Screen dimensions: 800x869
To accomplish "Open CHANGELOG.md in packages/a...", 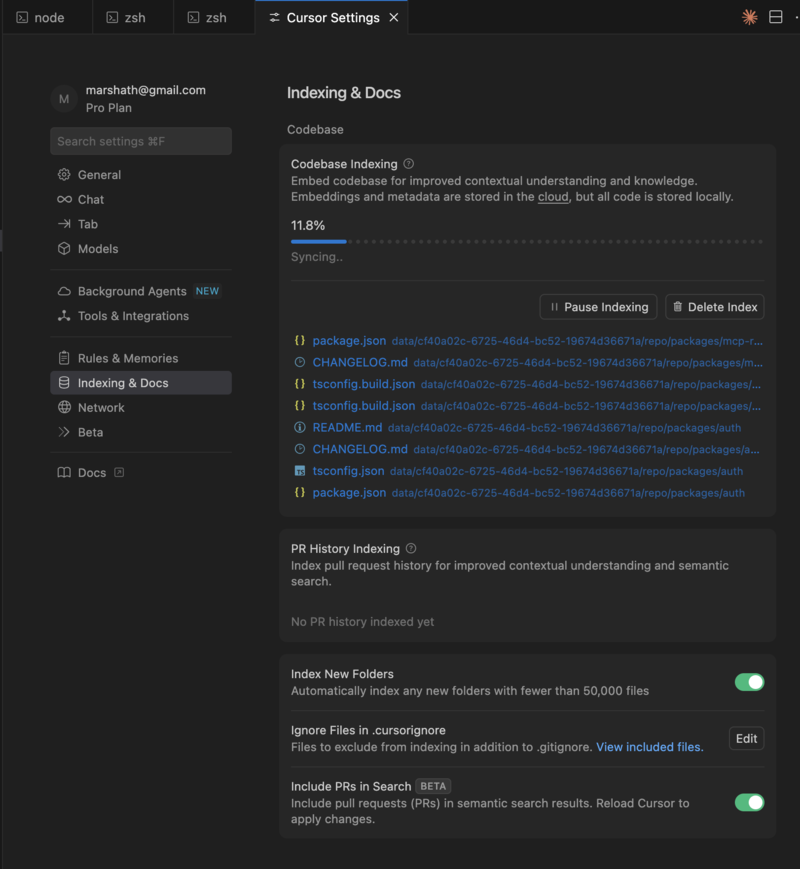I will [526, 449].
